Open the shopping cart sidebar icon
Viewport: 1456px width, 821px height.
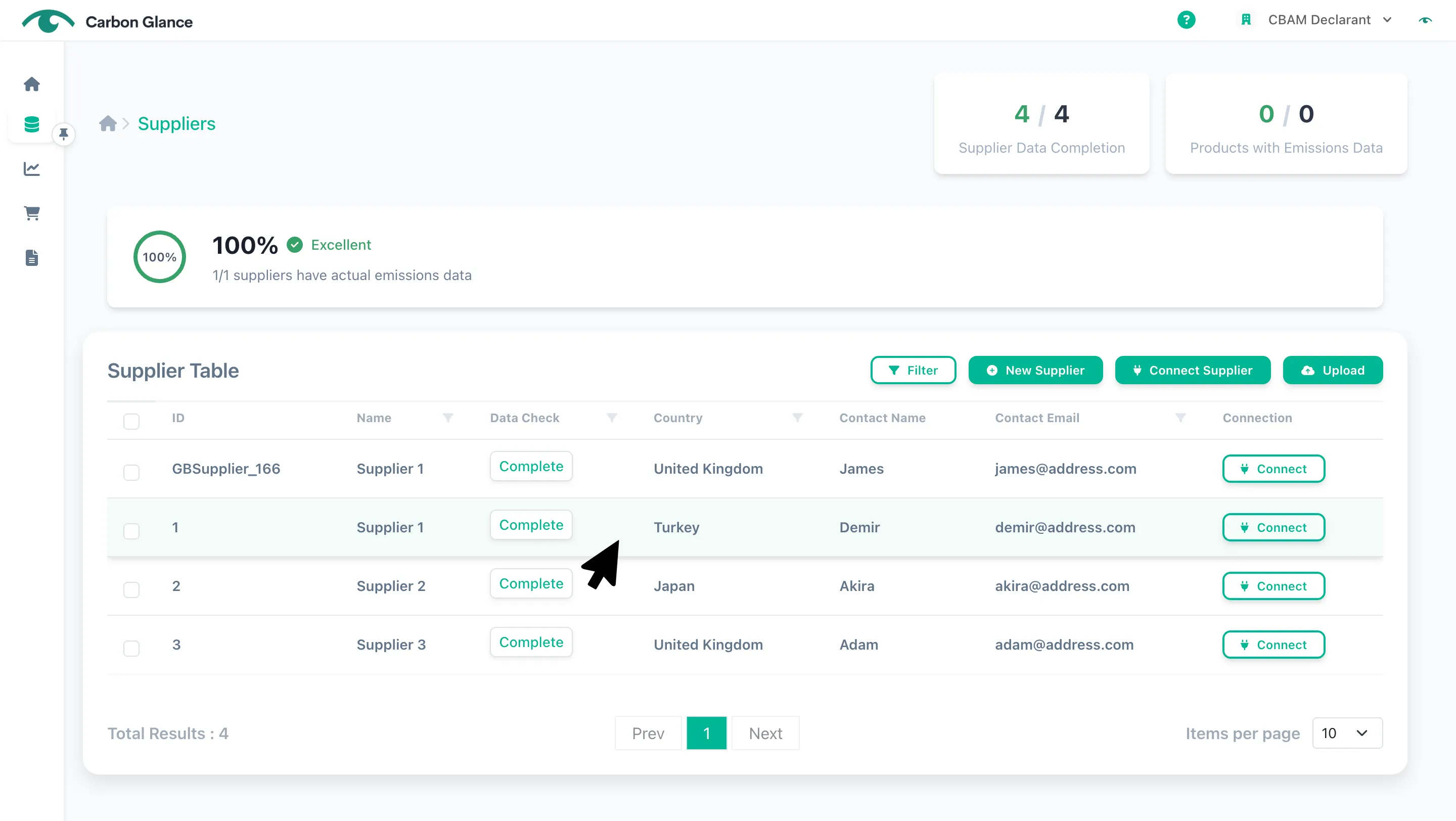click(32, 213)
